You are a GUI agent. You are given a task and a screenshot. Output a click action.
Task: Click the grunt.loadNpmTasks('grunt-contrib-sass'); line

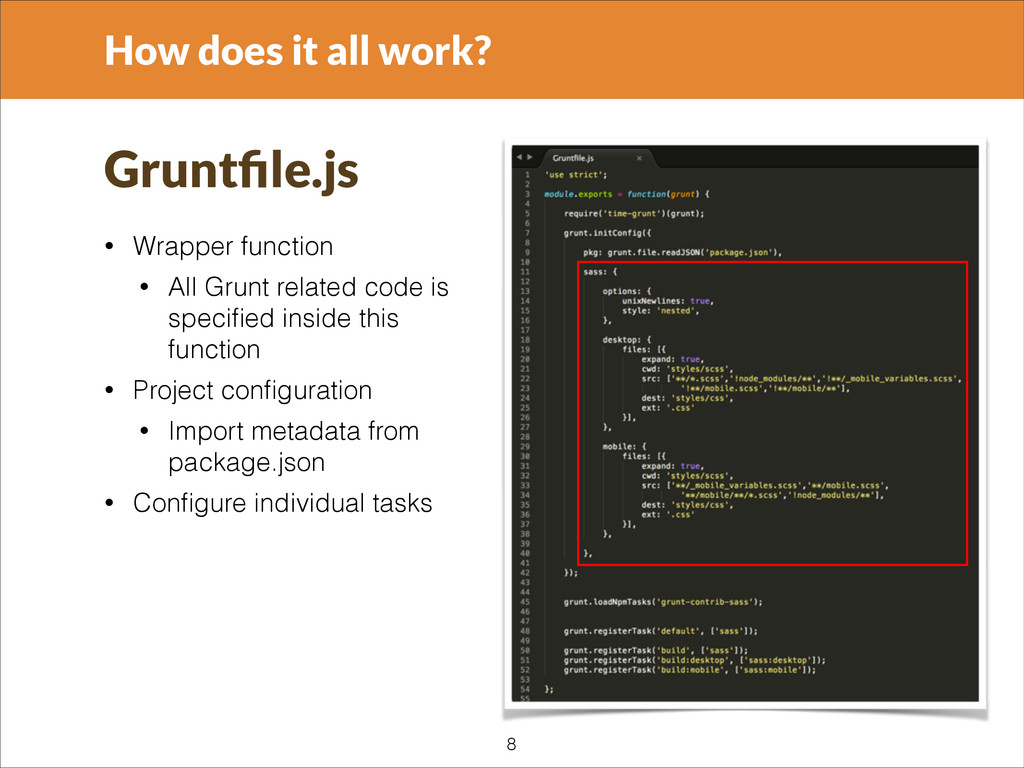[x=664, y=602]
